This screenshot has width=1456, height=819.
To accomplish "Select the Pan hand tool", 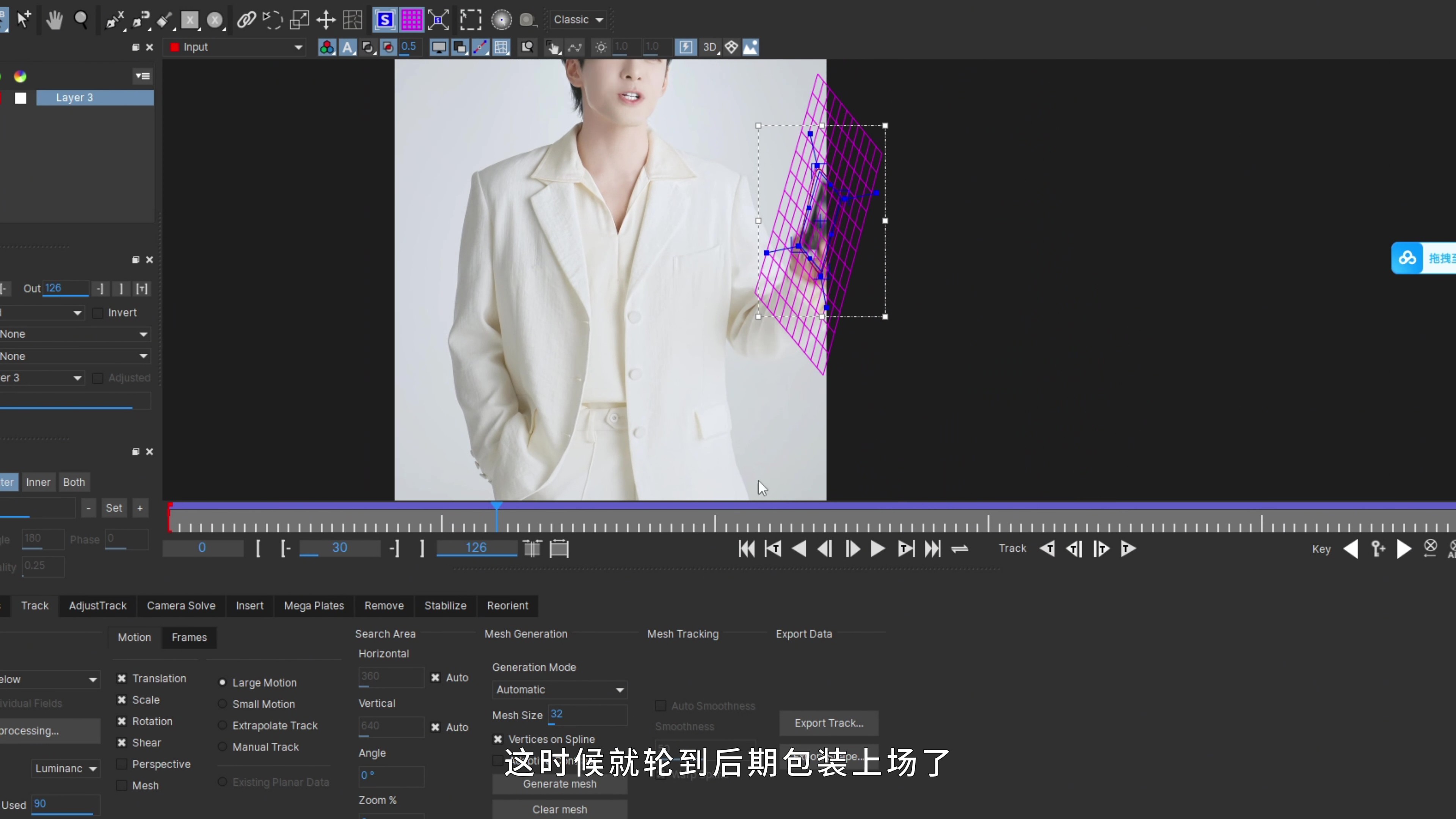I will pos(54,20).
